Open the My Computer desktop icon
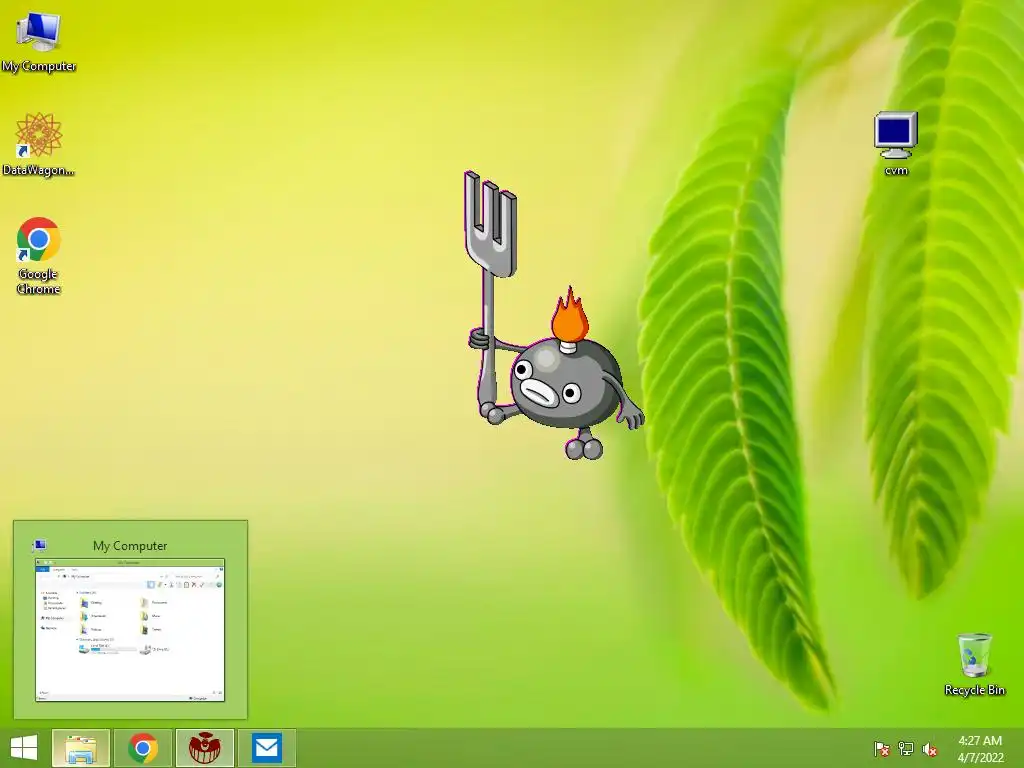The width and height of the screenshot is (1024, 768). (39, 42)
